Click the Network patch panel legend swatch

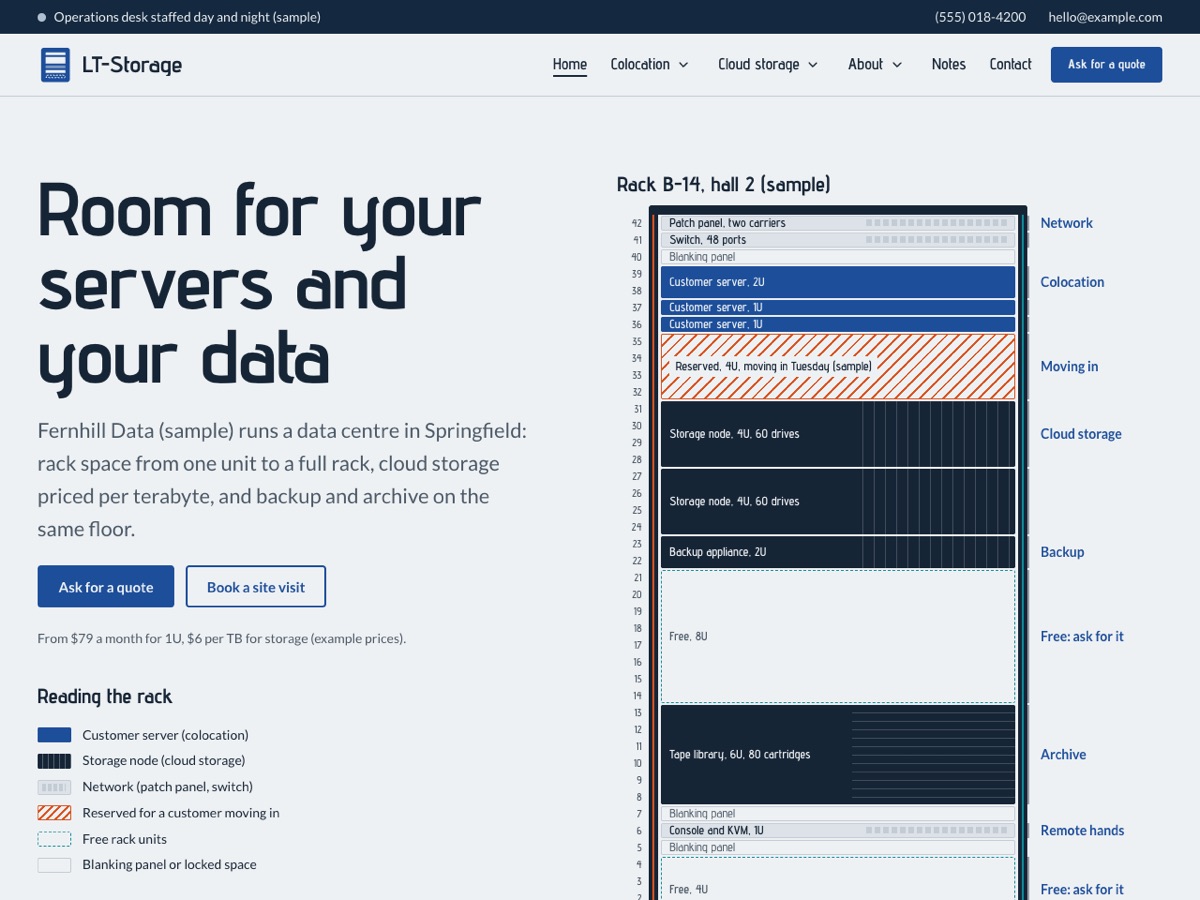54,787
